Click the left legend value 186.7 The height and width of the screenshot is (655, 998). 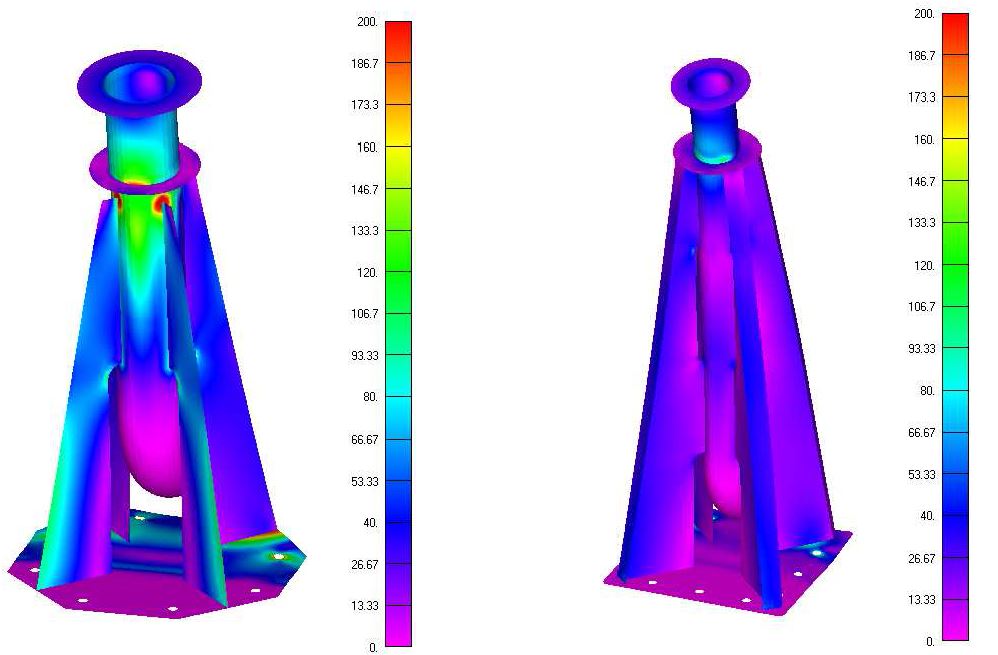(364, 63)
